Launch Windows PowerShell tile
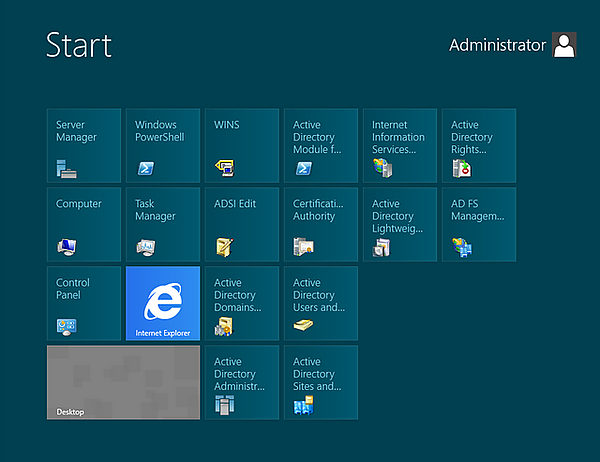The image size is (600, 462). point(163,145)
